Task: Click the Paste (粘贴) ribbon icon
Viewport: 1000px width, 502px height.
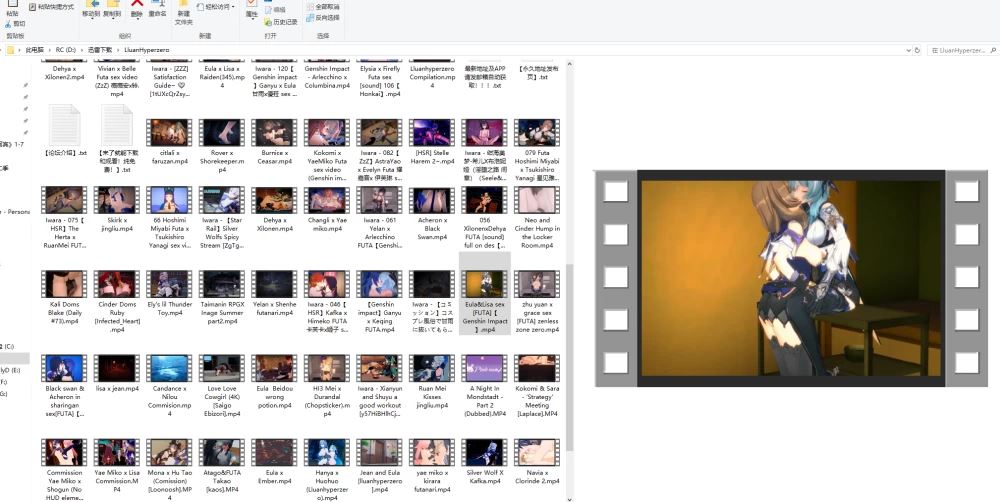Action: [12, 4]
